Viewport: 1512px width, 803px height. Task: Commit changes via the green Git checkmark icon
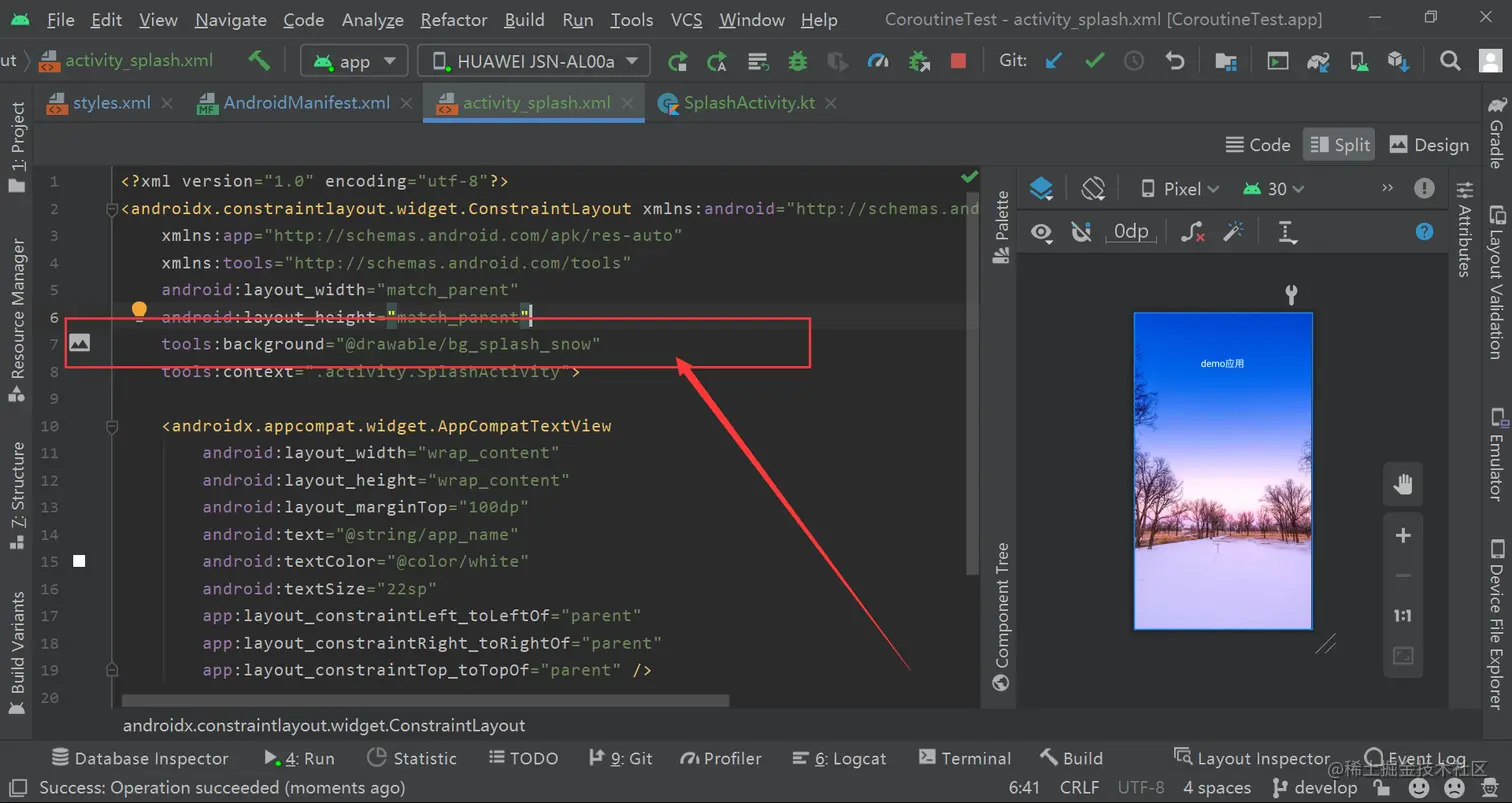coord(1093,61)
